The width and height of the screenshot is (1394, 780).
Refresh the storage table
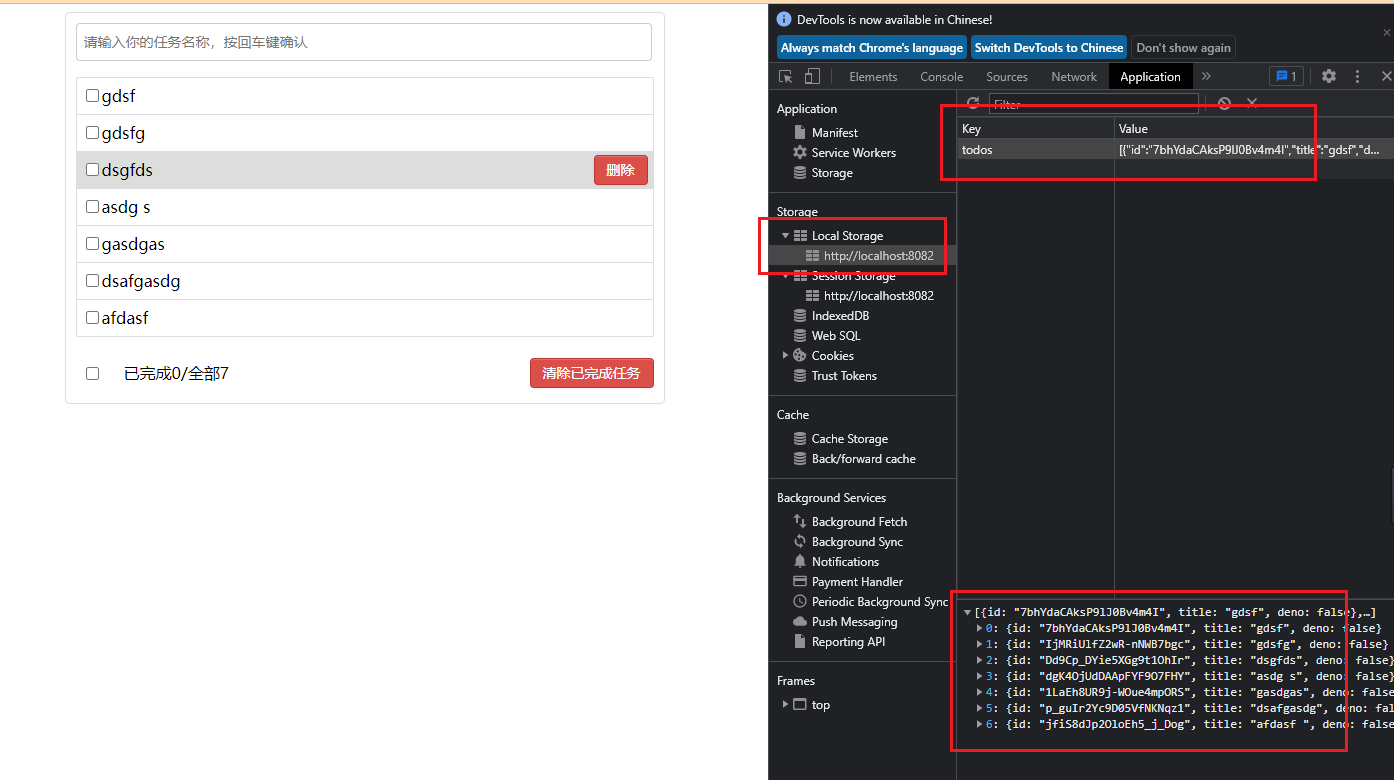click(973, 103)
